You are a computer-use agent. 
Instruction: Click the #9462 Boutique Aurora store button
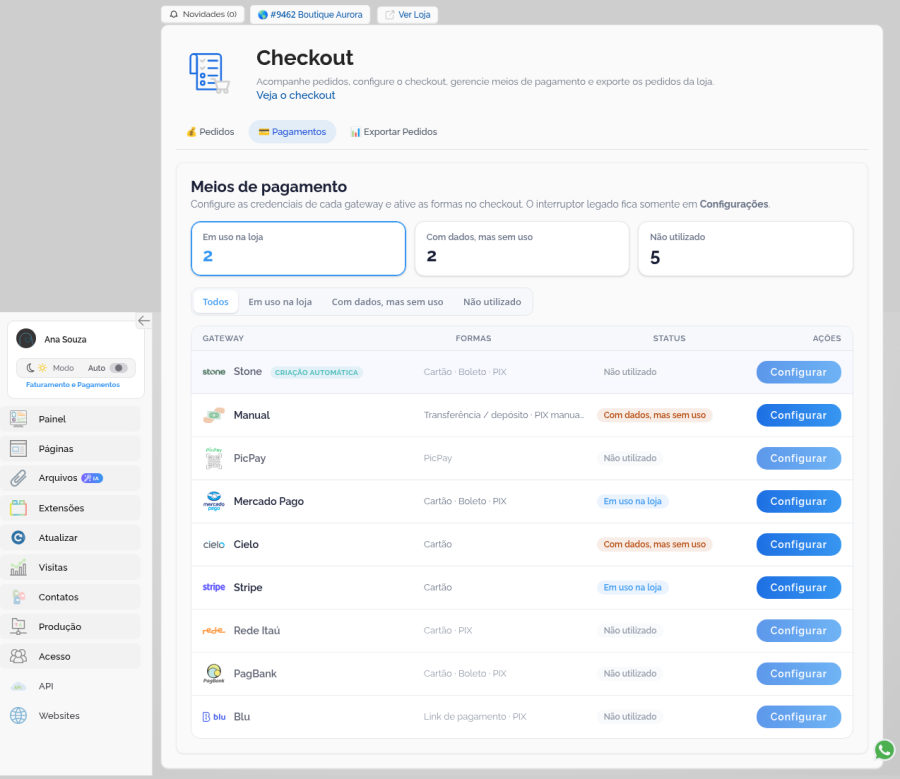(310, 14)
